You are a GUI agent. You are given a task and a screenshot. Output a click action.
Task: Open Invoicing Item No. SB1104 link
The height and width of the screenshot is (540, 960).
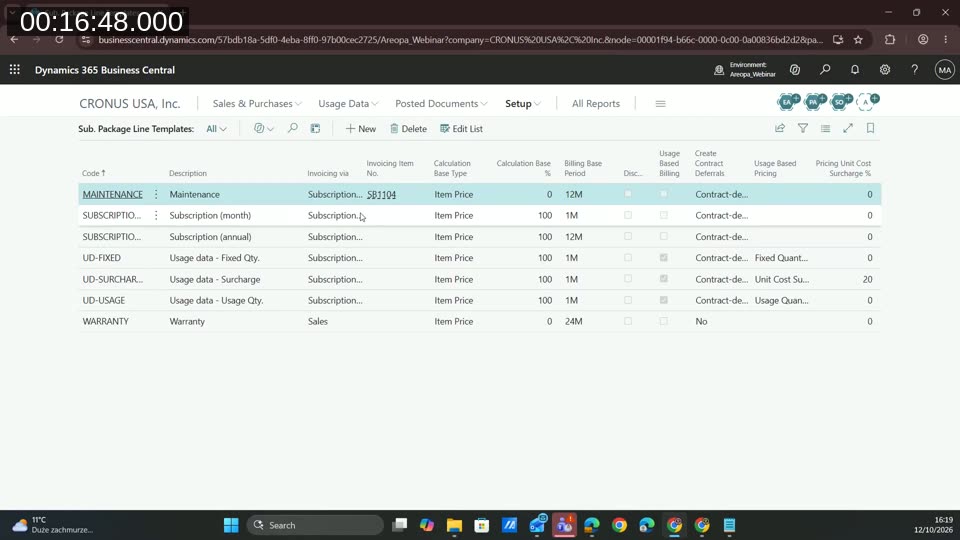381,194
